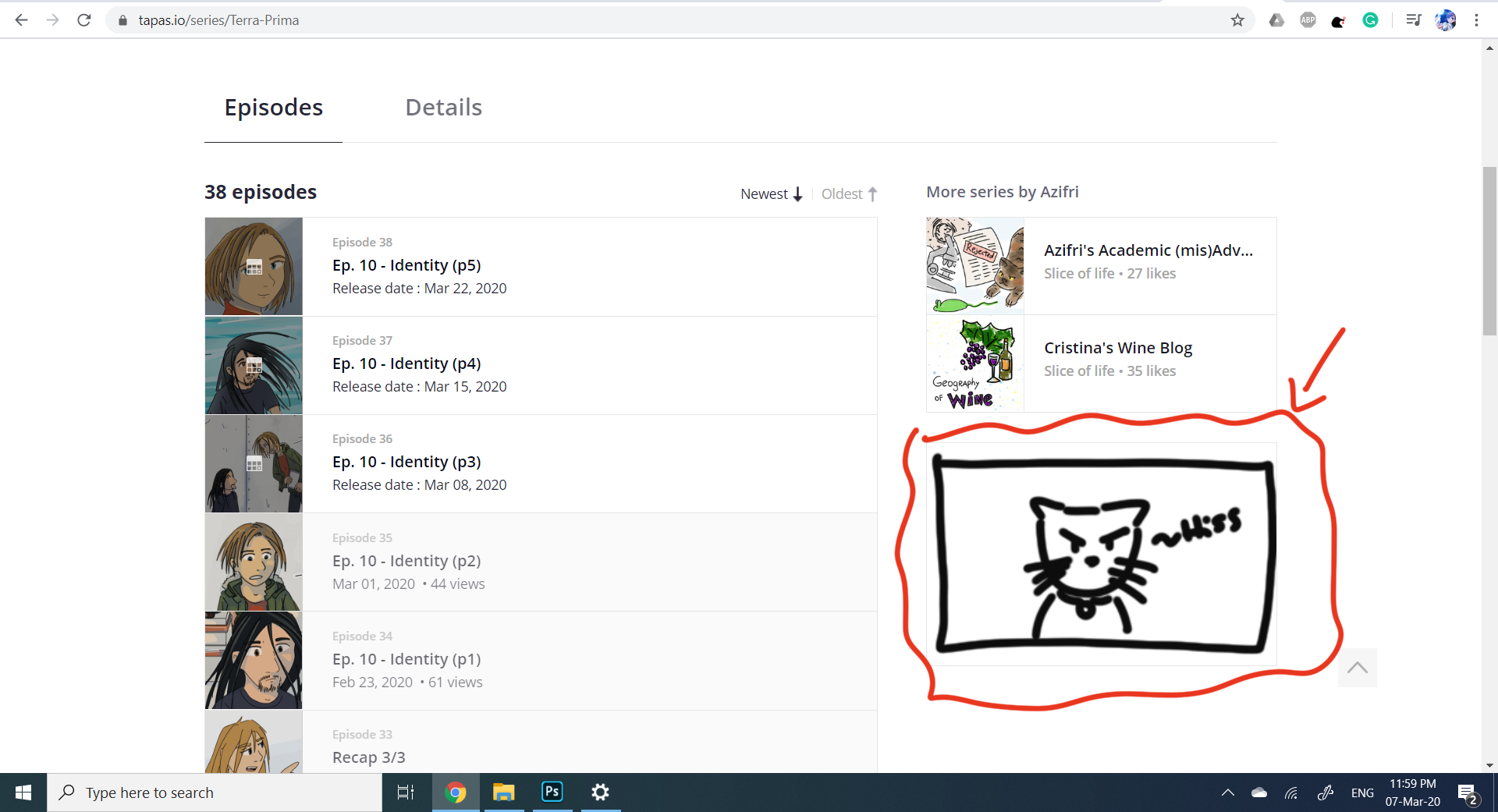Launch Photoshop from the taskbar
Image resolution: width=1498 pixels, height=812 pixels.
552,792
